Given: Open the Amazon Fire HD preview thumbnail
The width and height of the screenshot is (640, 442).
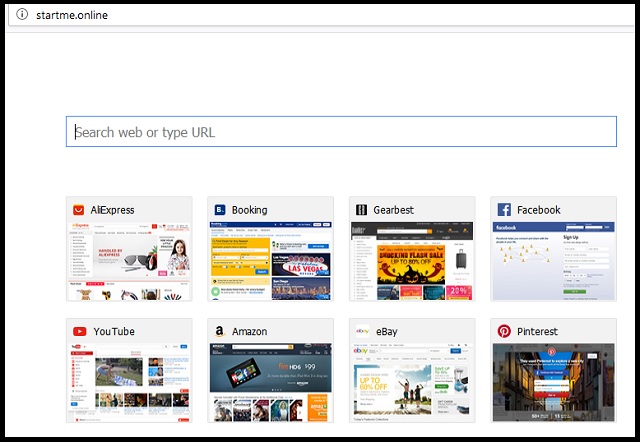Looking at the screenshot, I should point(270,382).
